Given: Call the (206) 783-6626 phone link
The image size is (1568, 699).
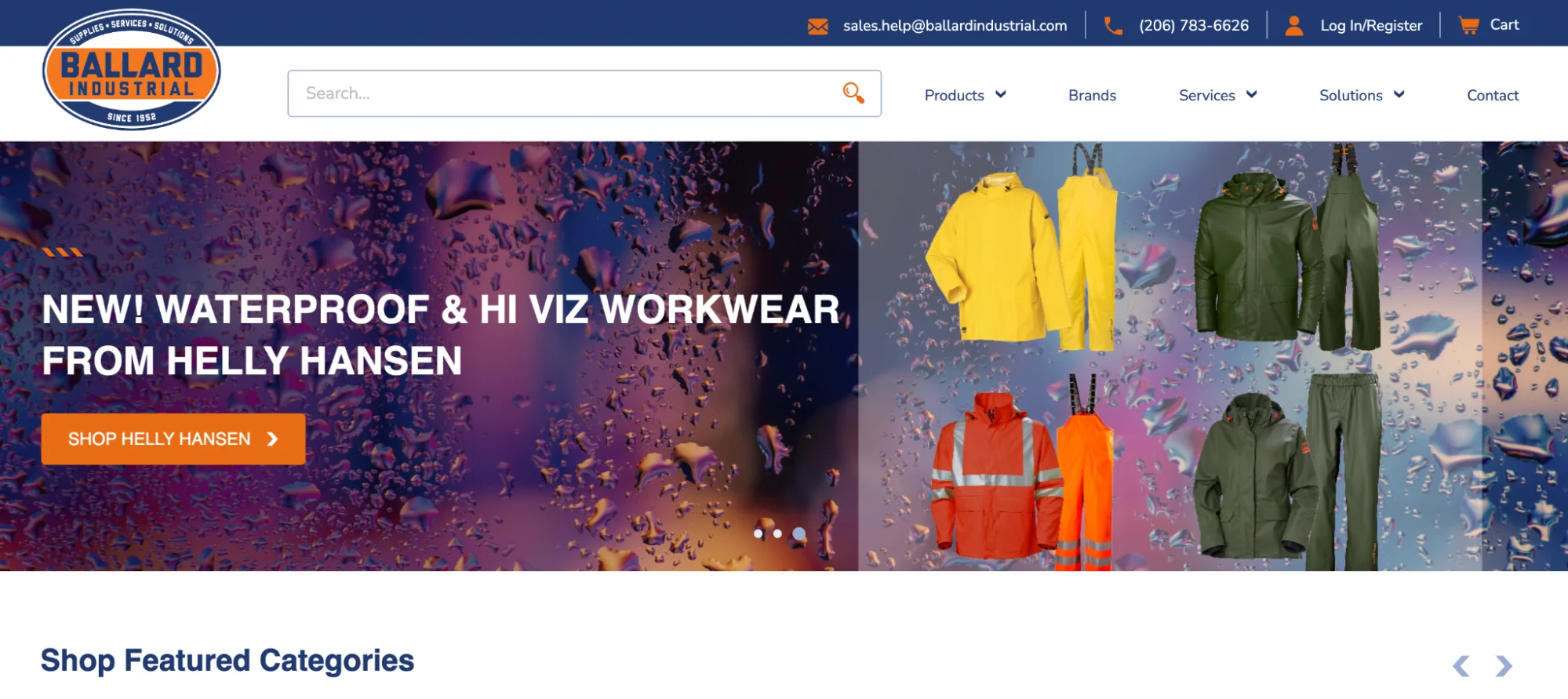Looking at the screenshot, I should point(1194,26).
